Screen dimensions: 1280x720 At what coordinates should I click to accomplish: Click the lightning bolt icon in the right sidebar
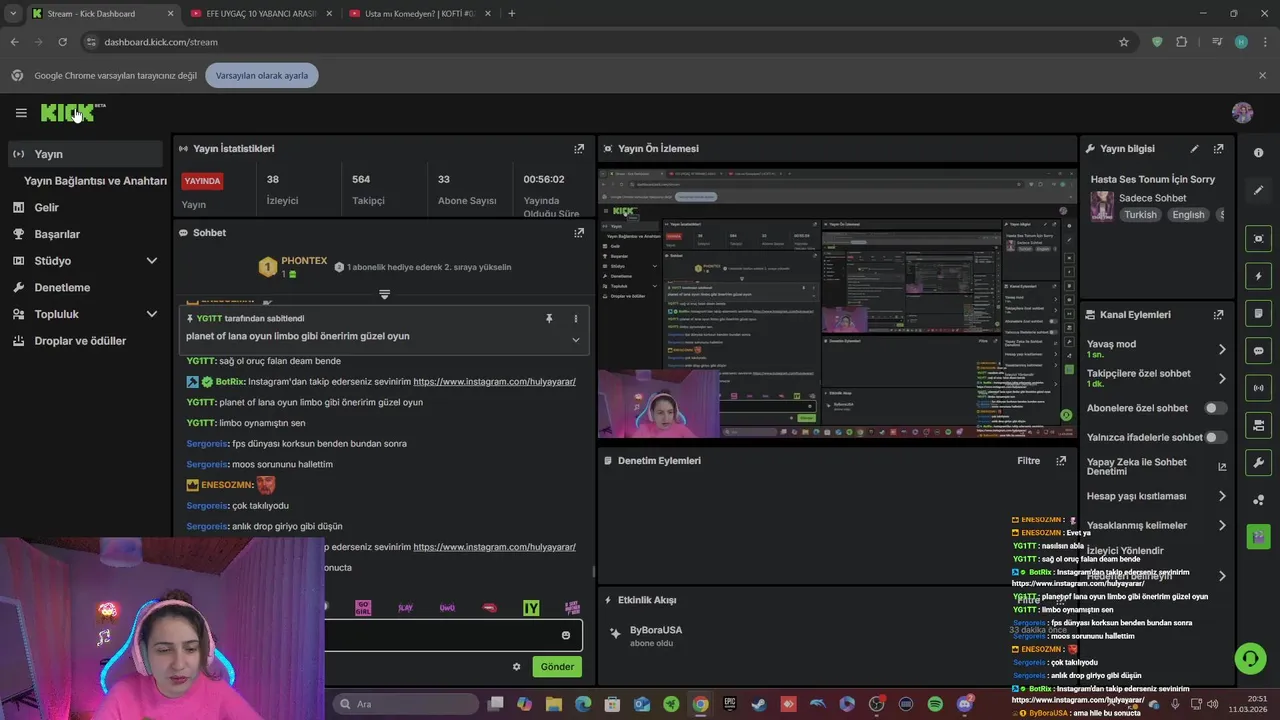click(1258, 276)
